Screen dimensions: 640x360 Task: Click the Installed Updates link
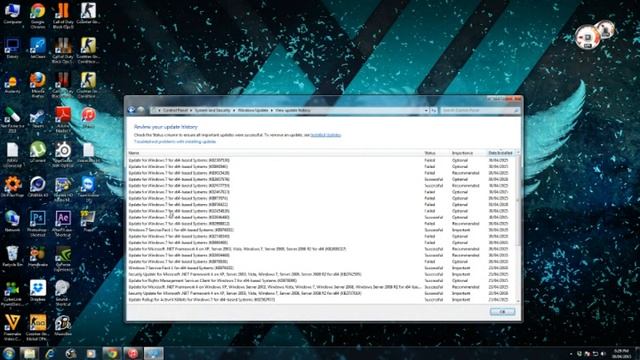pyautogui.click(x=325, y=135)
